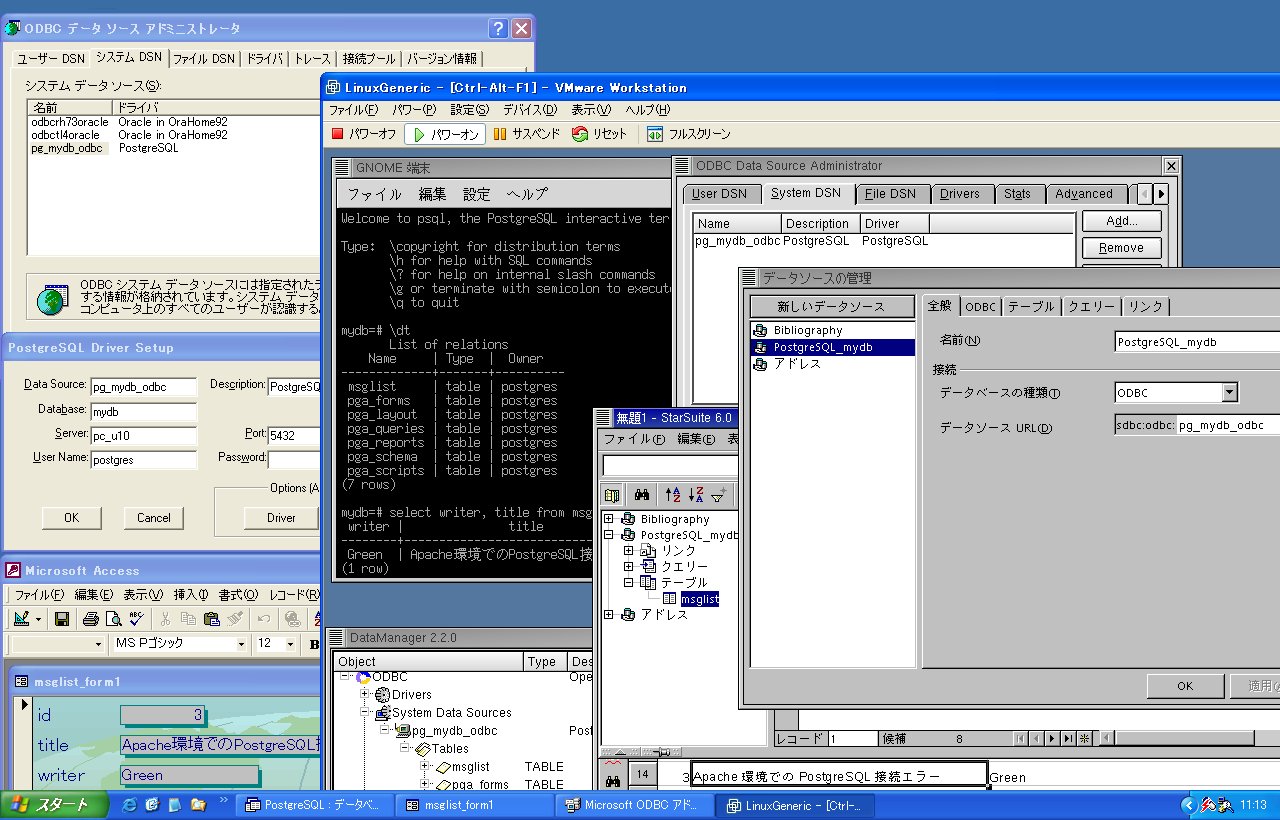The width and height of the screenshot is (1280, 820).
Task: Open the object selector dropdown in Access
Action: point(98,644)
